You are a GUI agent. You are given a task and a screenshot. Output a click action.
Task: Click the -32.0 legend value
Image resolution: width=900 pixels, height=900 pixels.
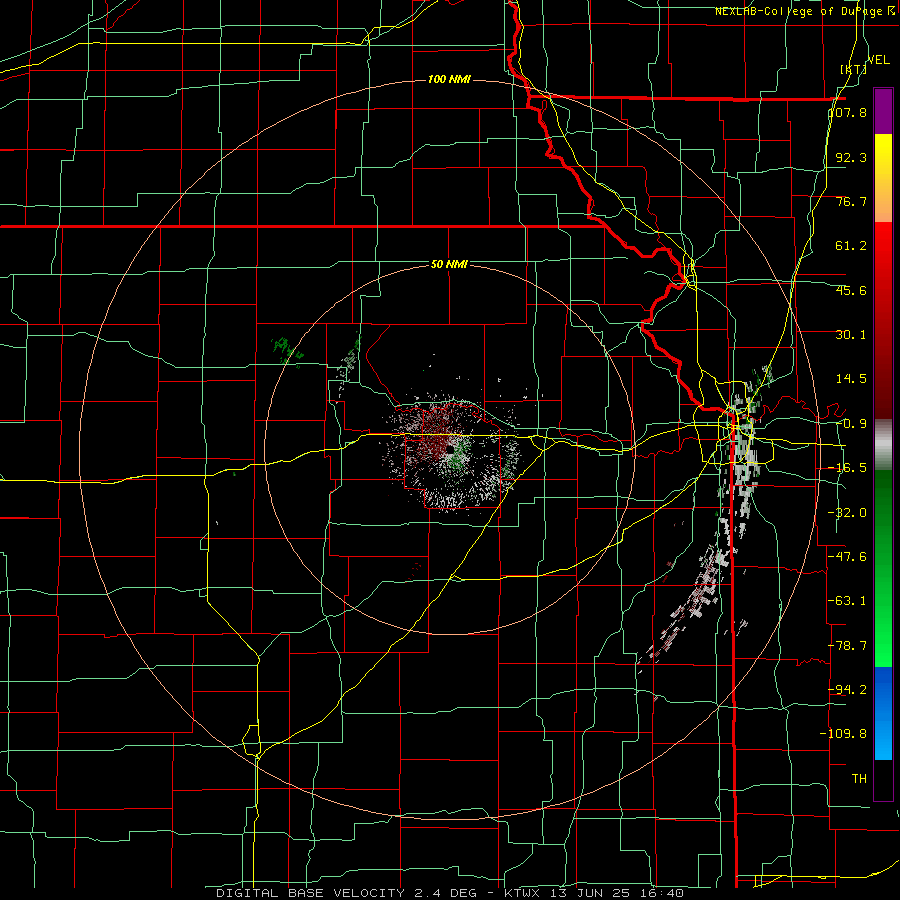pyautogui.click(x=847, y=513)
